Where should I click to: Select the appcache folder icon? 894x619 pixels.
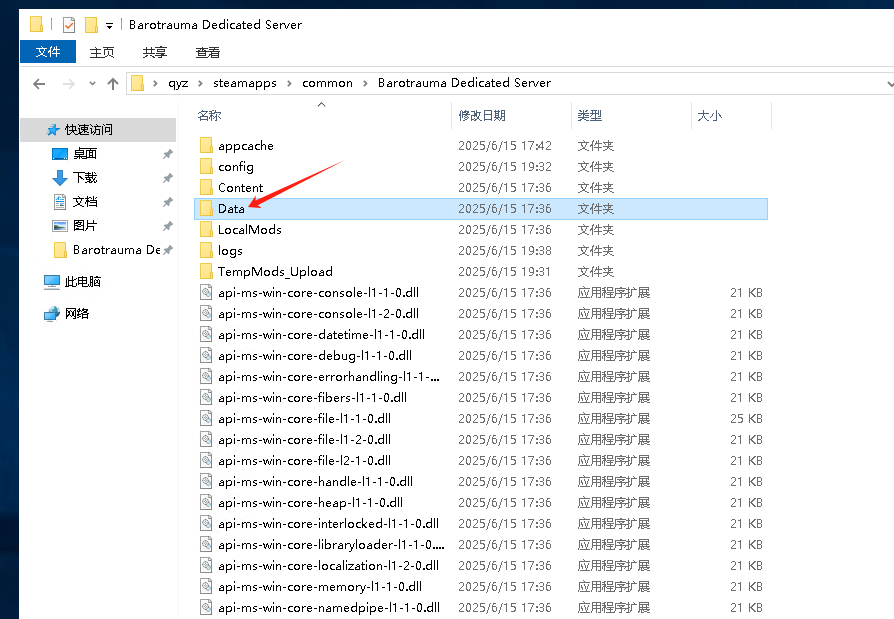(x=206, y=145)
